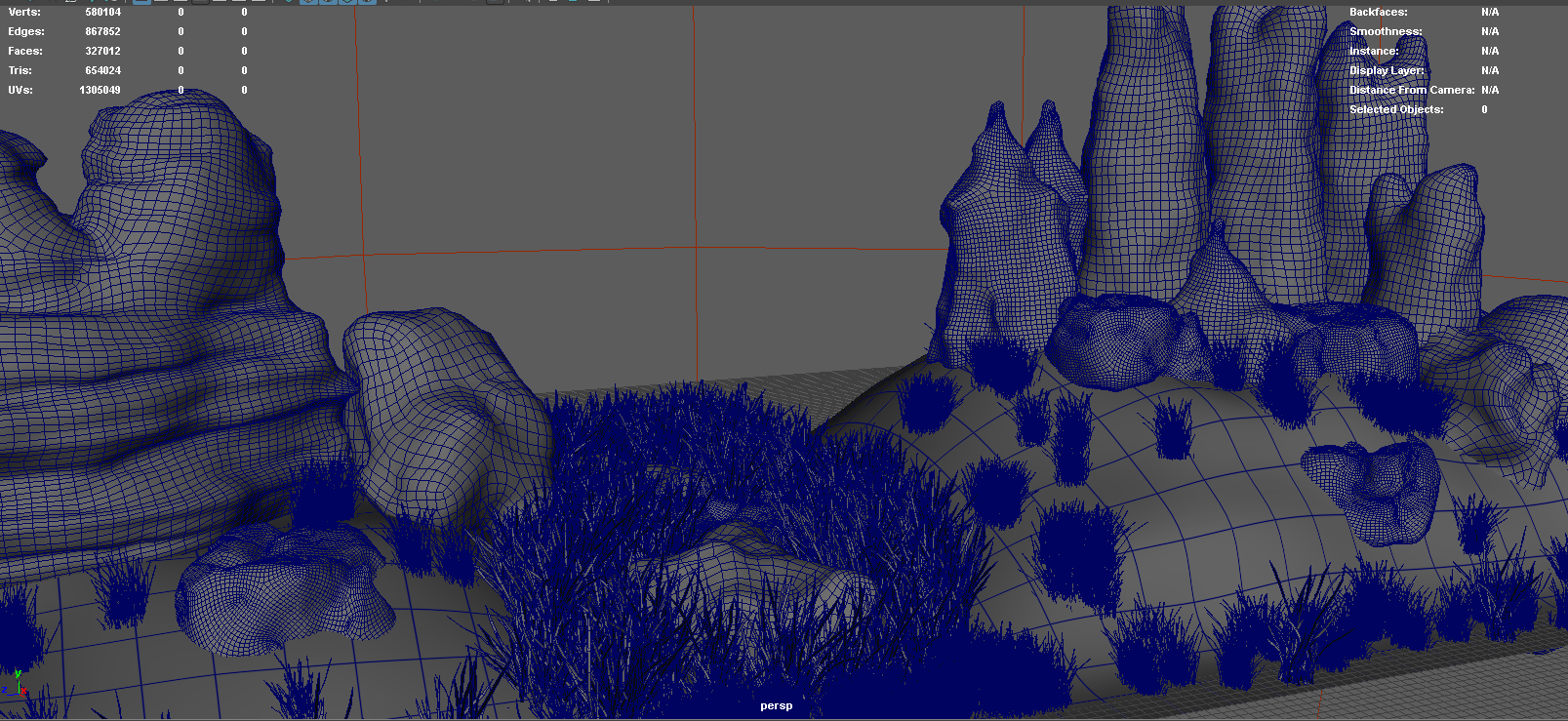Click the Verts count in heads-up display
This screenshot has width=1568, height=721.
pyautogui.click(x=102, y=12)
